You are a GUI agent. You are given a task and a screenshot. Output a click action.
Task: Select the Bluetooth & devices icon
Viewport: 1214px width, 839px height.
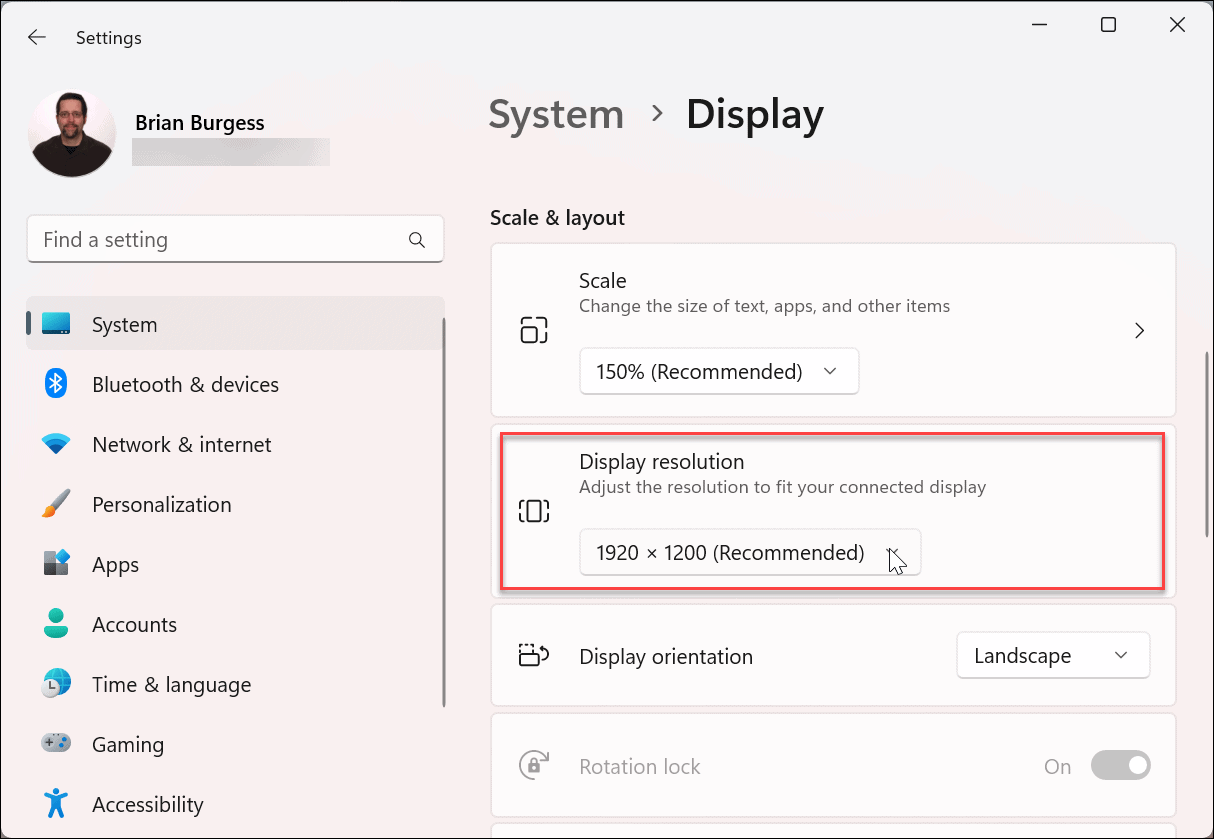coord(56,384)
